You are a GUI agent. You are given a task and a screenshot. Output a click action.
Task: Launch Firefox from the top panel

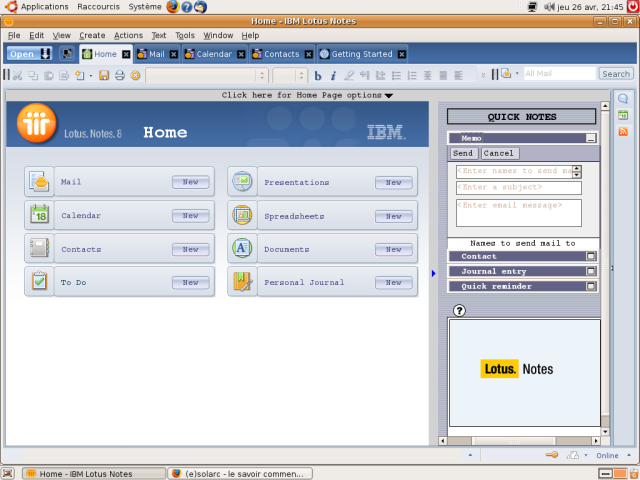[x=173, y=7]
